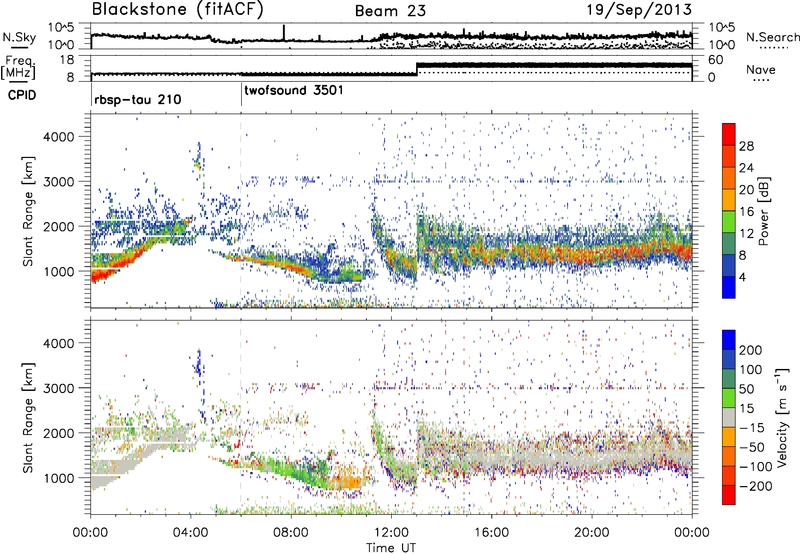Click the '60' Nave axis value
The width and height of the screenshot is (800, 554).
716,60
